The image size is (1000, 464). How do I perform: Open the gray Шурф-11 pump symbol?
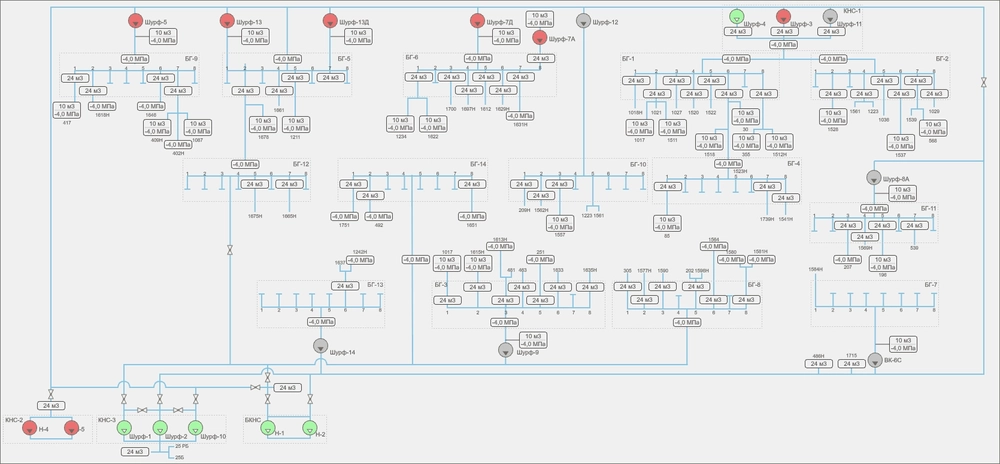(830, 17)
